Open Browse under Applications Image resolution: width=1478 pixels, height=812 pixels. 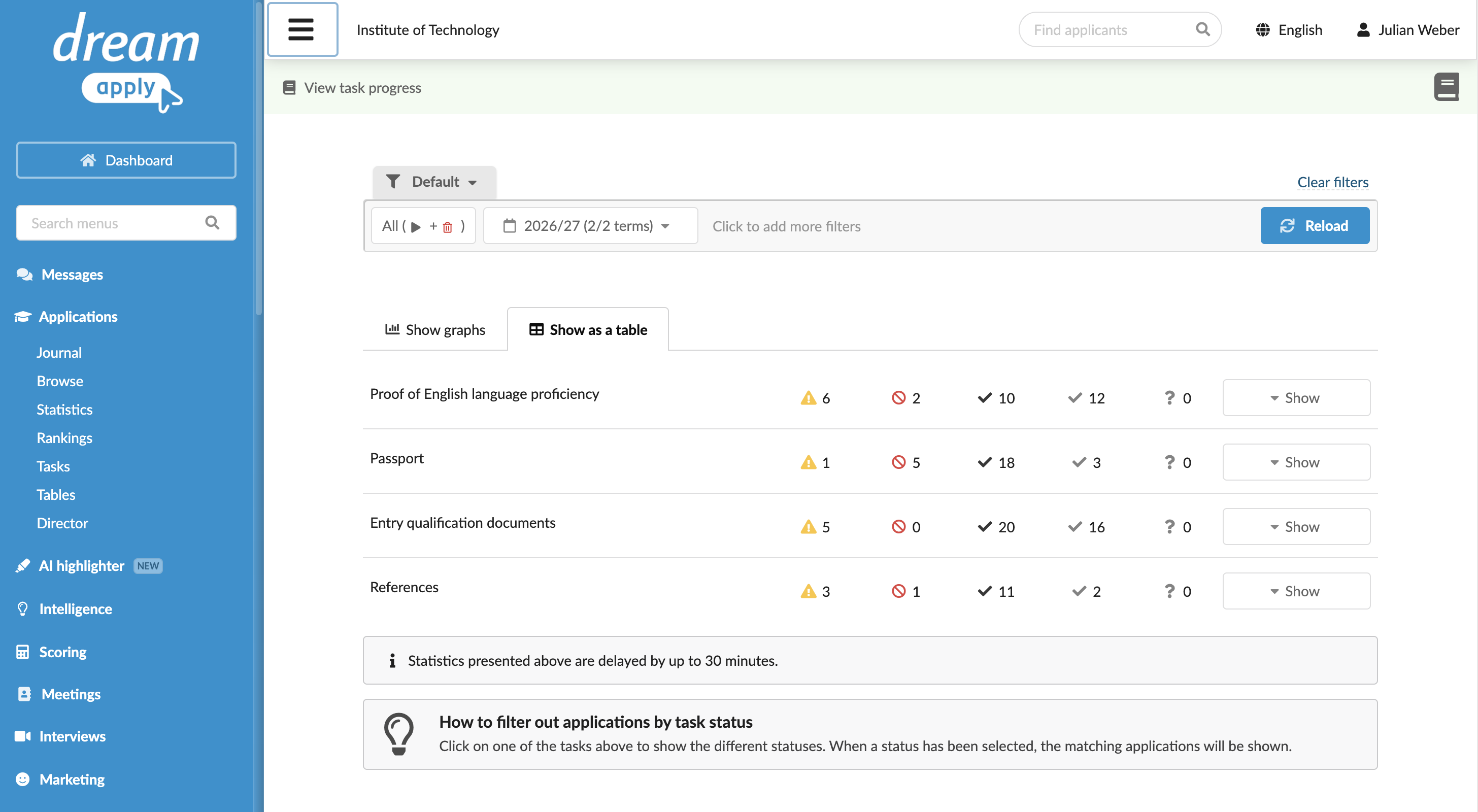[x=60, y=381]
